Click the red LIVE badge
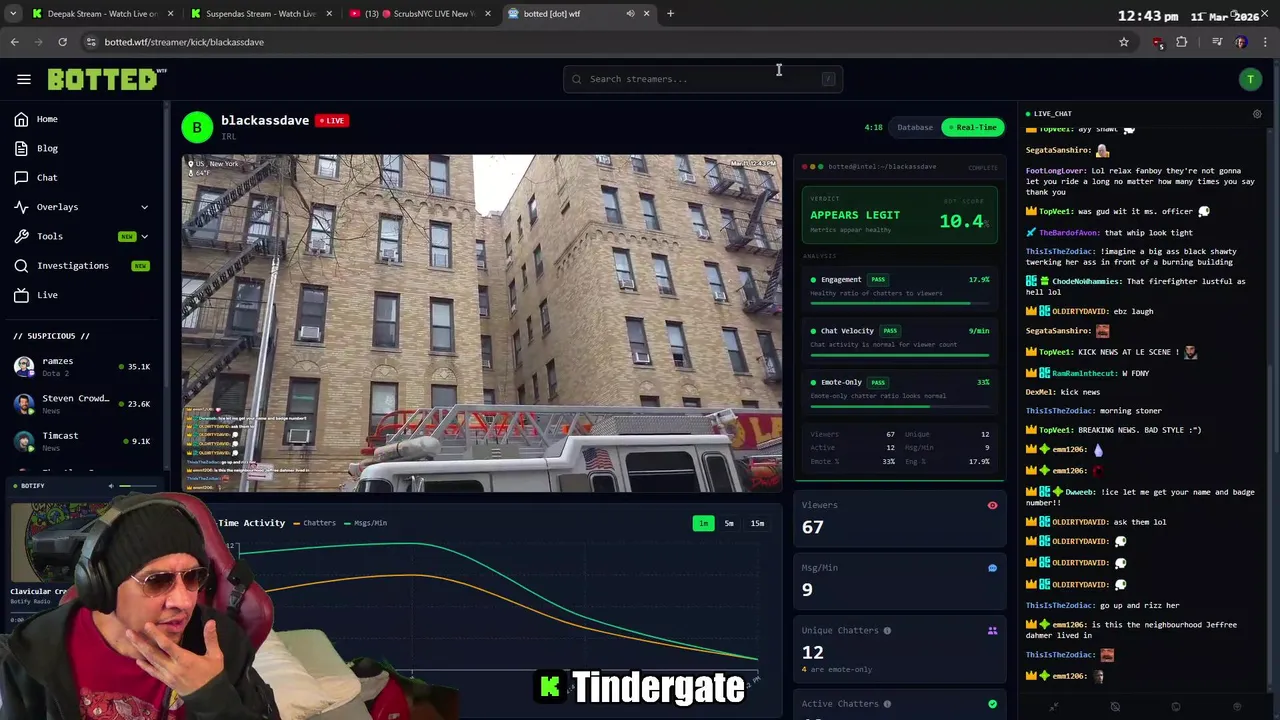Viewport: 1280px width, 720px height. 331,121
